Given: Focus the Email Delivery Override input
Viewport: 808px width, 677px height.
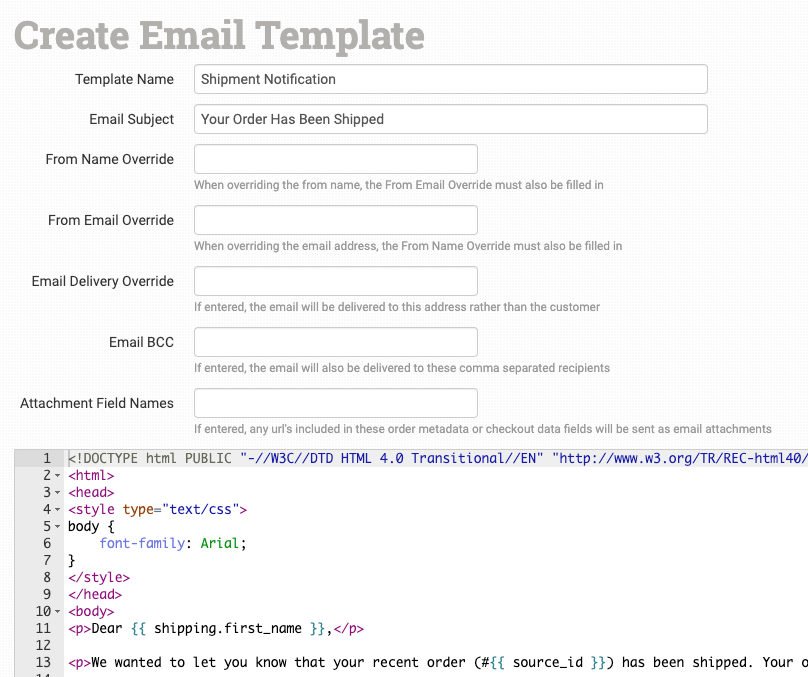Looking at the screenshot, I should 335,281.
